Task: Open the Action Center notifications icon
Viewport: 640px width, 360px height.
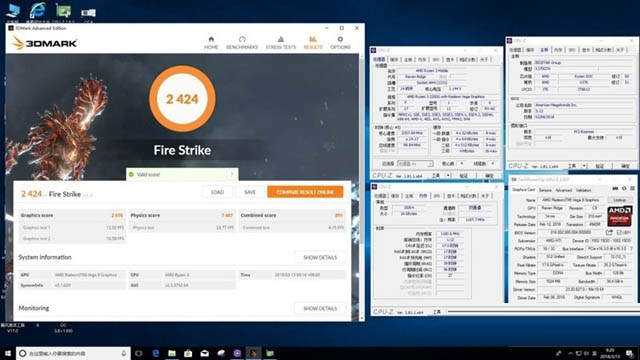Action: [630, 353]
